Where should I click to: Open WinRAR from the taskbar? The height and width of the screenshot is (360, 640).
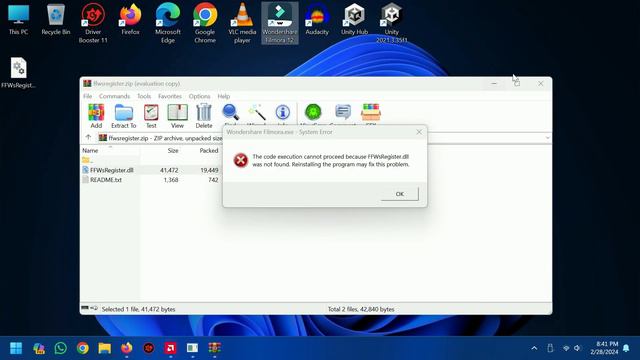click(x=215, y=348)
